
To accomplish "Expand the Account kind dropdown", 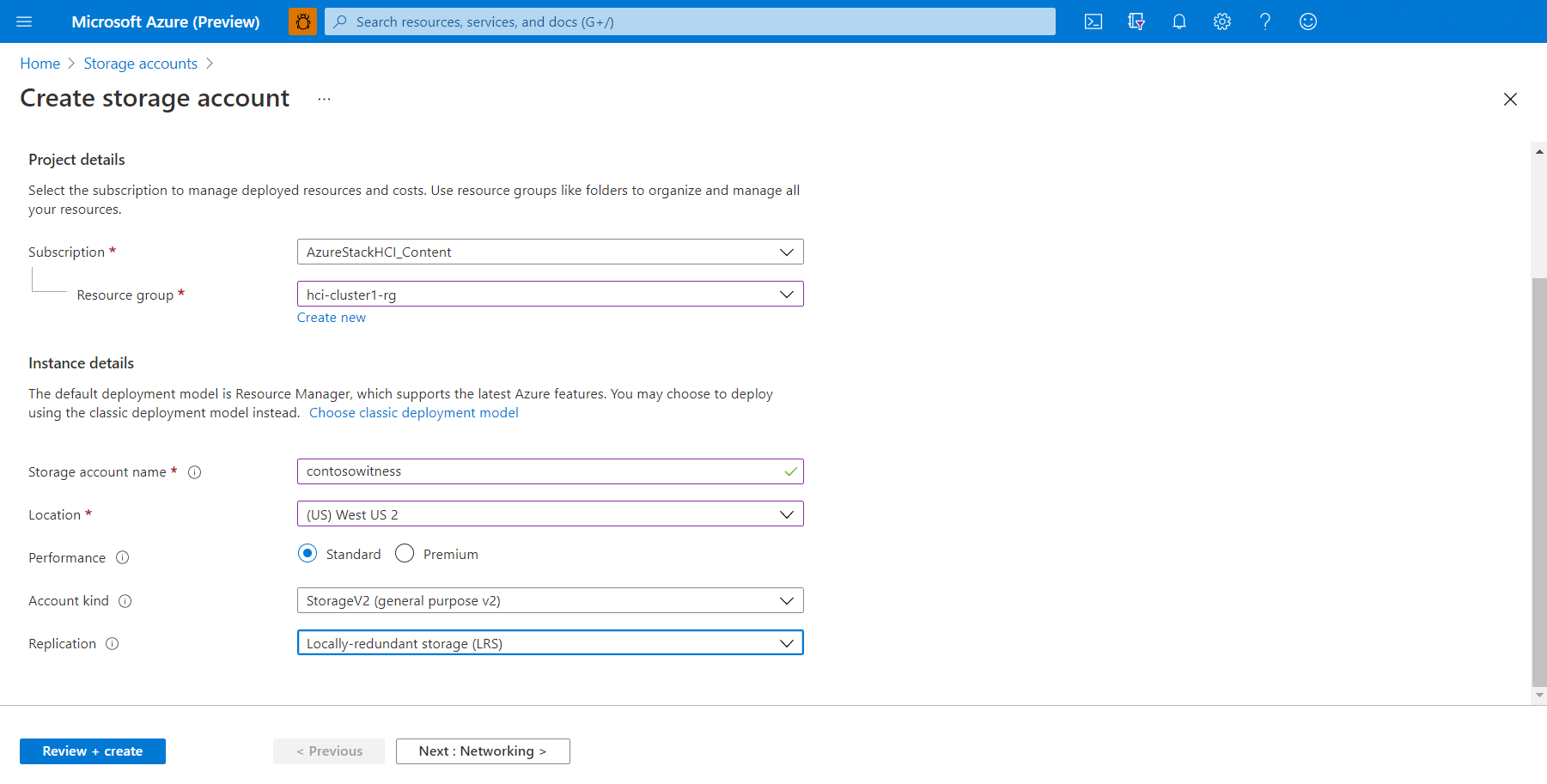I will (x=550, y=600).
